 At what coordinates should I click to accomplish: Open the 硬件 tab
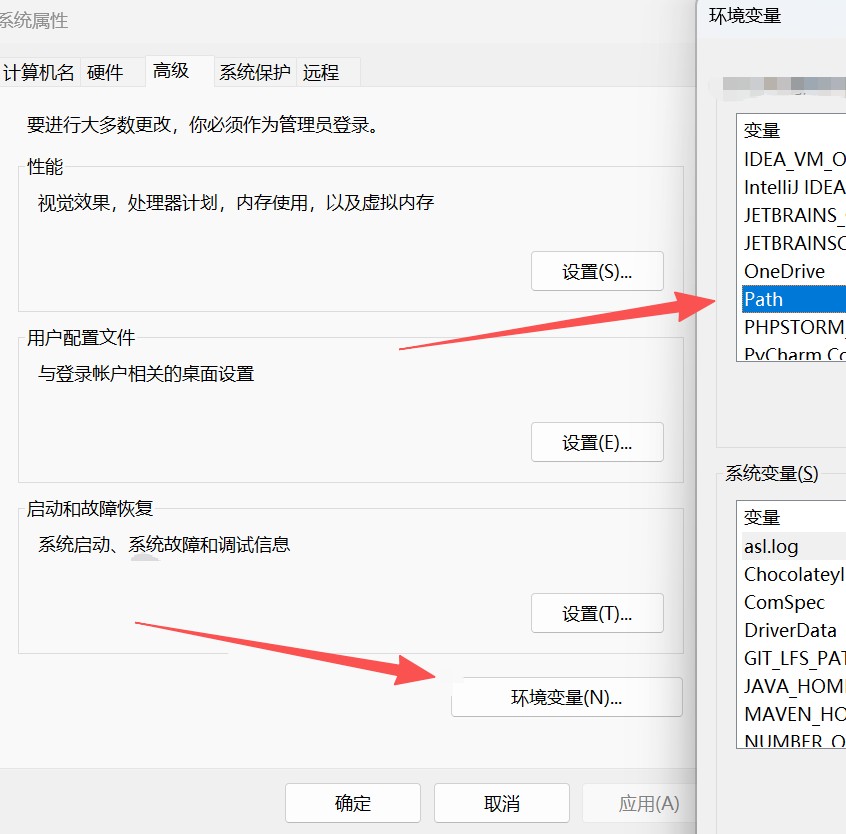click(x=105, y=72)
